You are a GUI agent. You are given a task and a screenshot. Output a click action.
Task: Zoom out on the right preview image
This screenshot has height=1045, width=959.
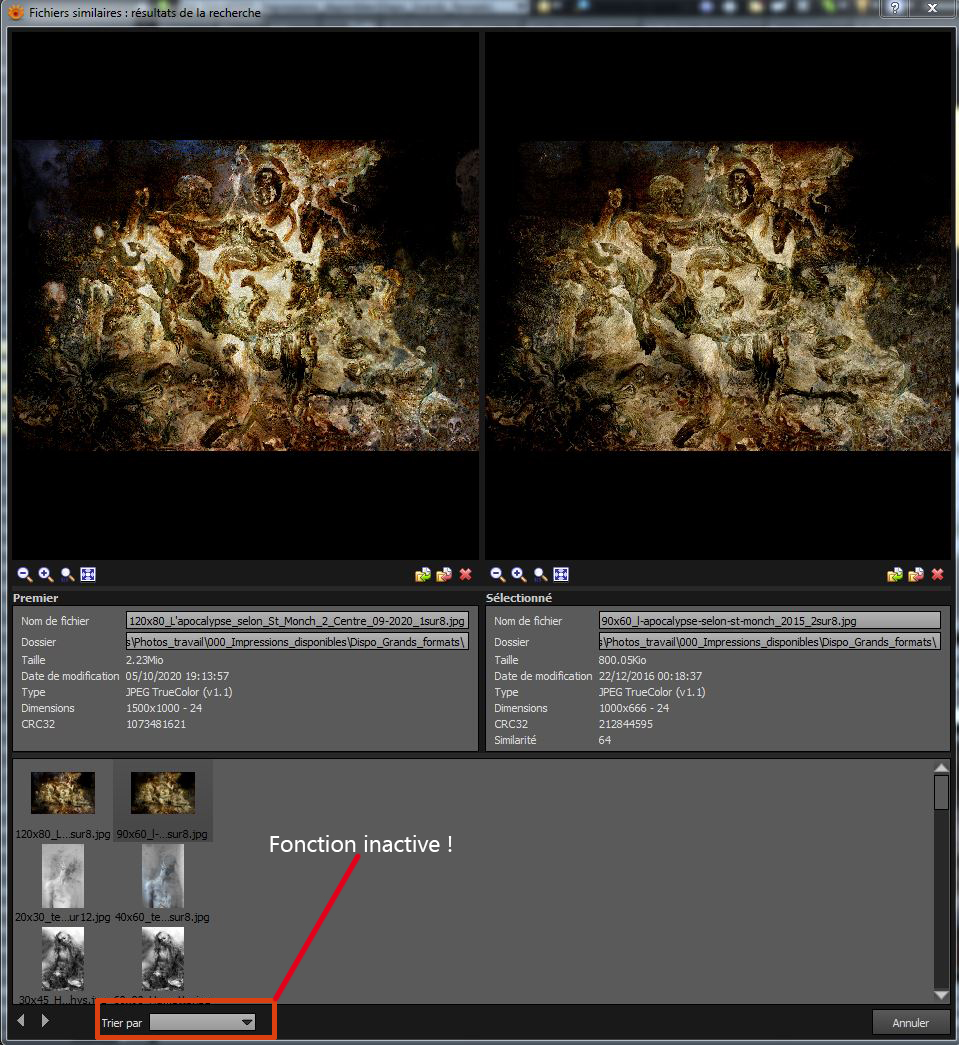pyautogui.click(x=498, y=575)
